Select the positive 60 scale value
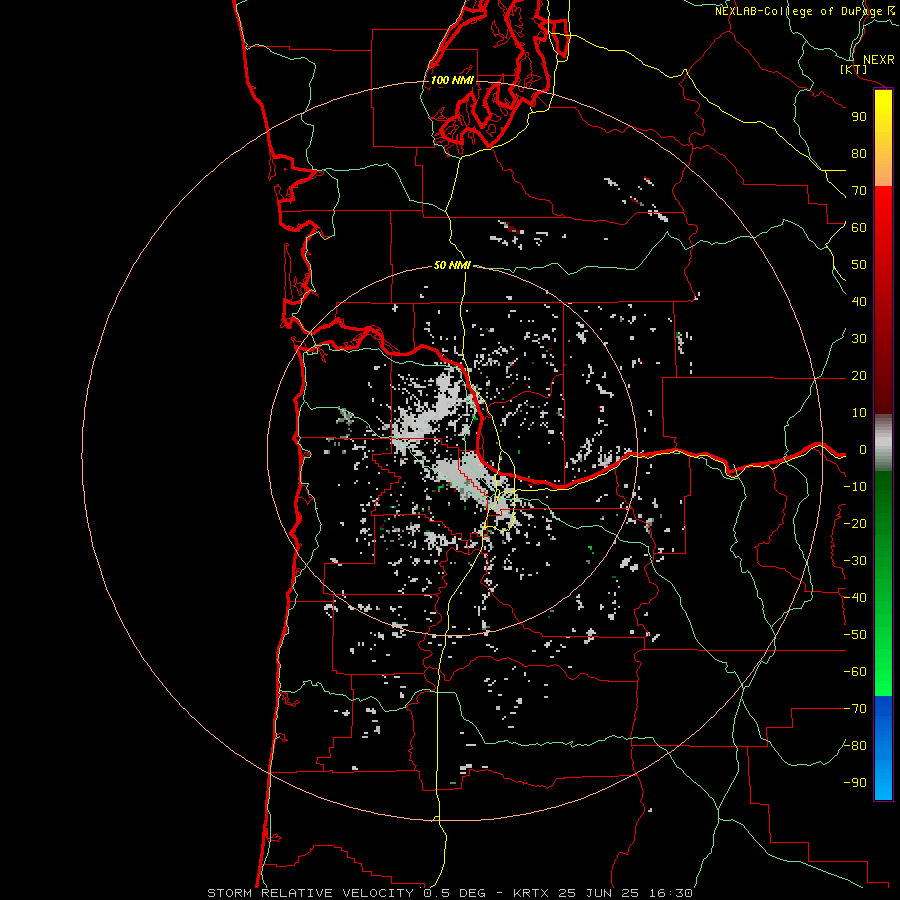900x900 pixels. click(x=859, y=227)
